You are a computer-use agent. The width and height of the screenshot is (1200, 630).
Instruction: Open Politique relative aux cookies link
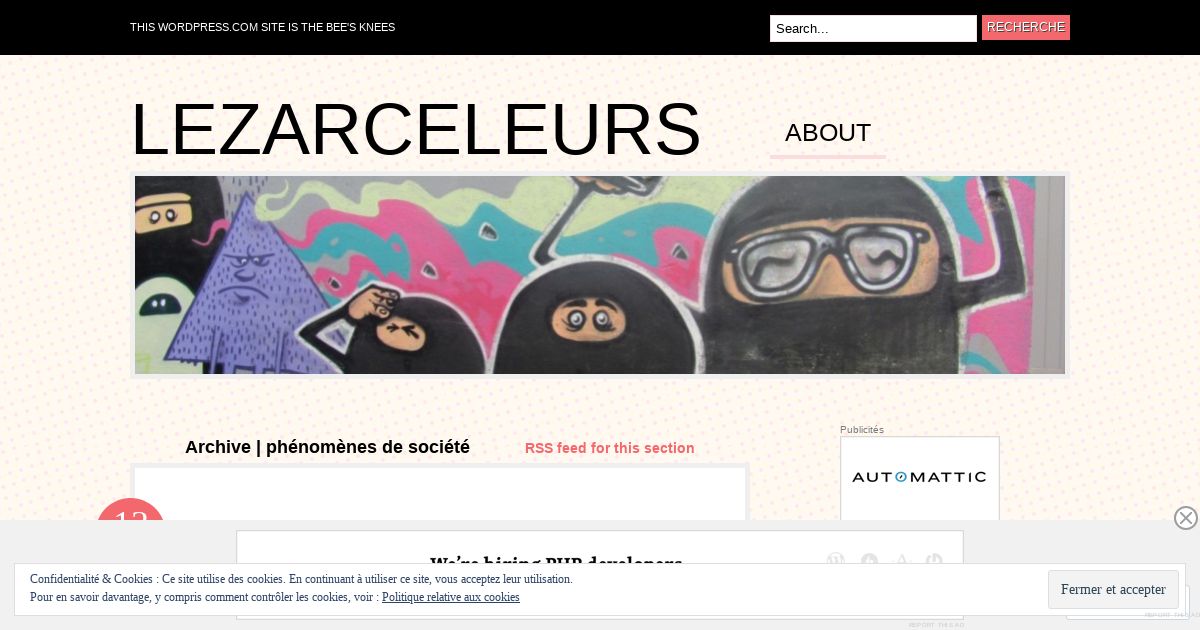pyautogui.click(x=451, y=597)
